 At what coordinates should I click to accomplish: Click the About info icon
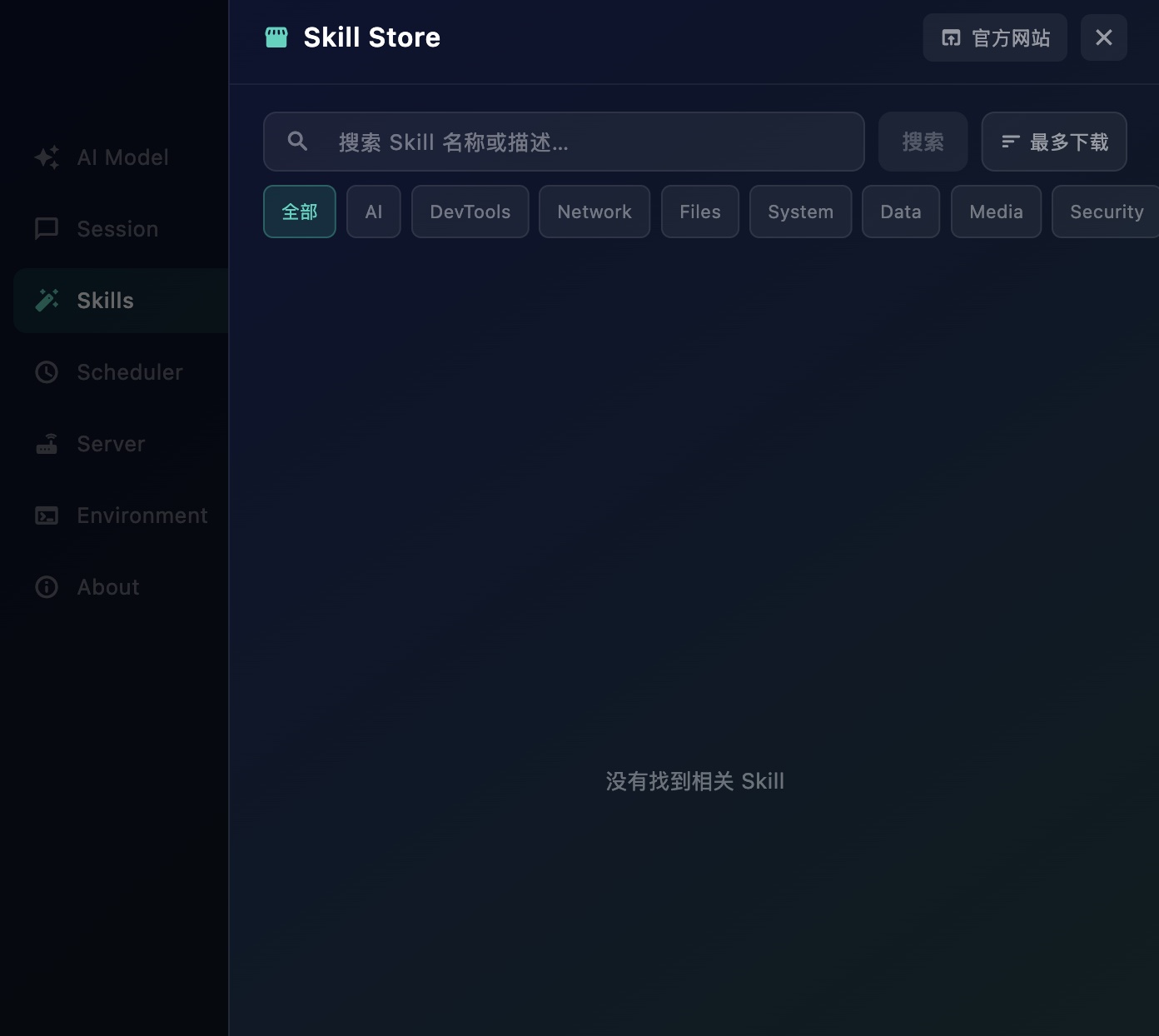click(x=46, y=586)
